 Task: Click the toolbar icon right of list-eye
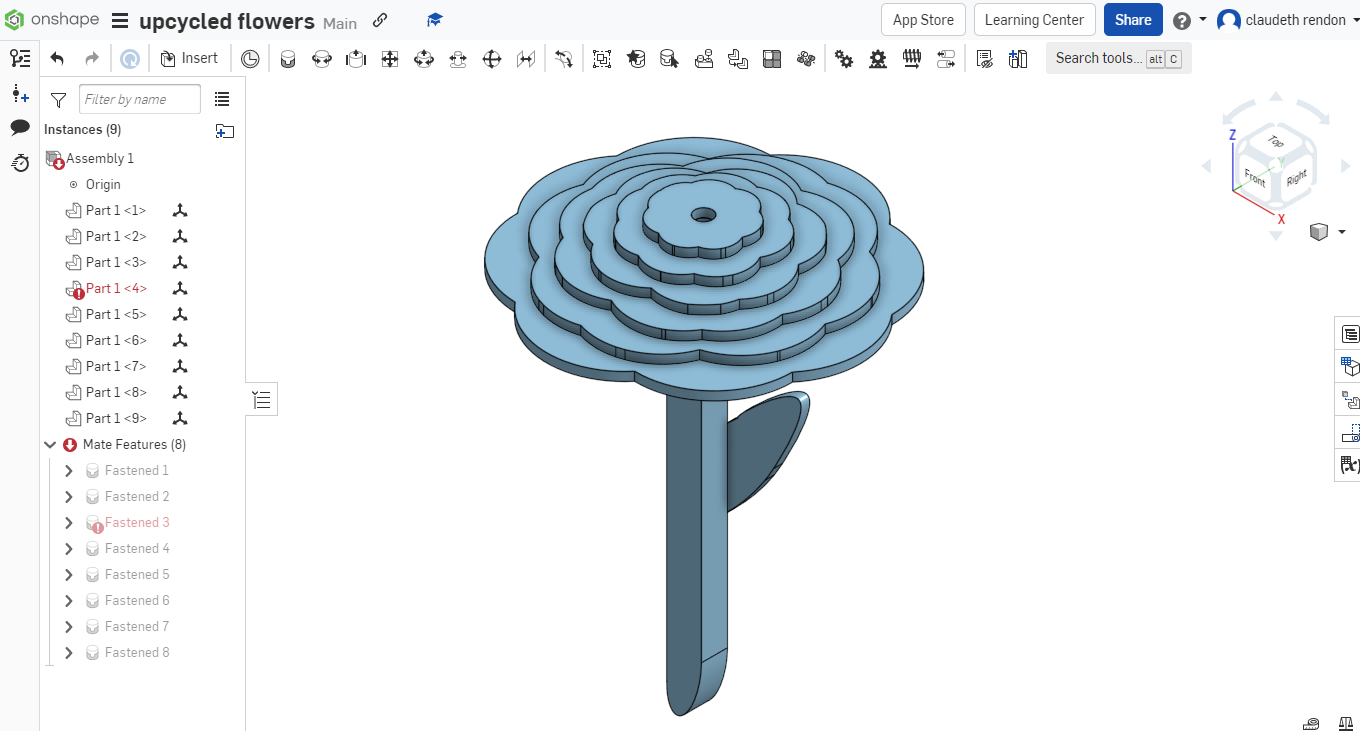1018,59
